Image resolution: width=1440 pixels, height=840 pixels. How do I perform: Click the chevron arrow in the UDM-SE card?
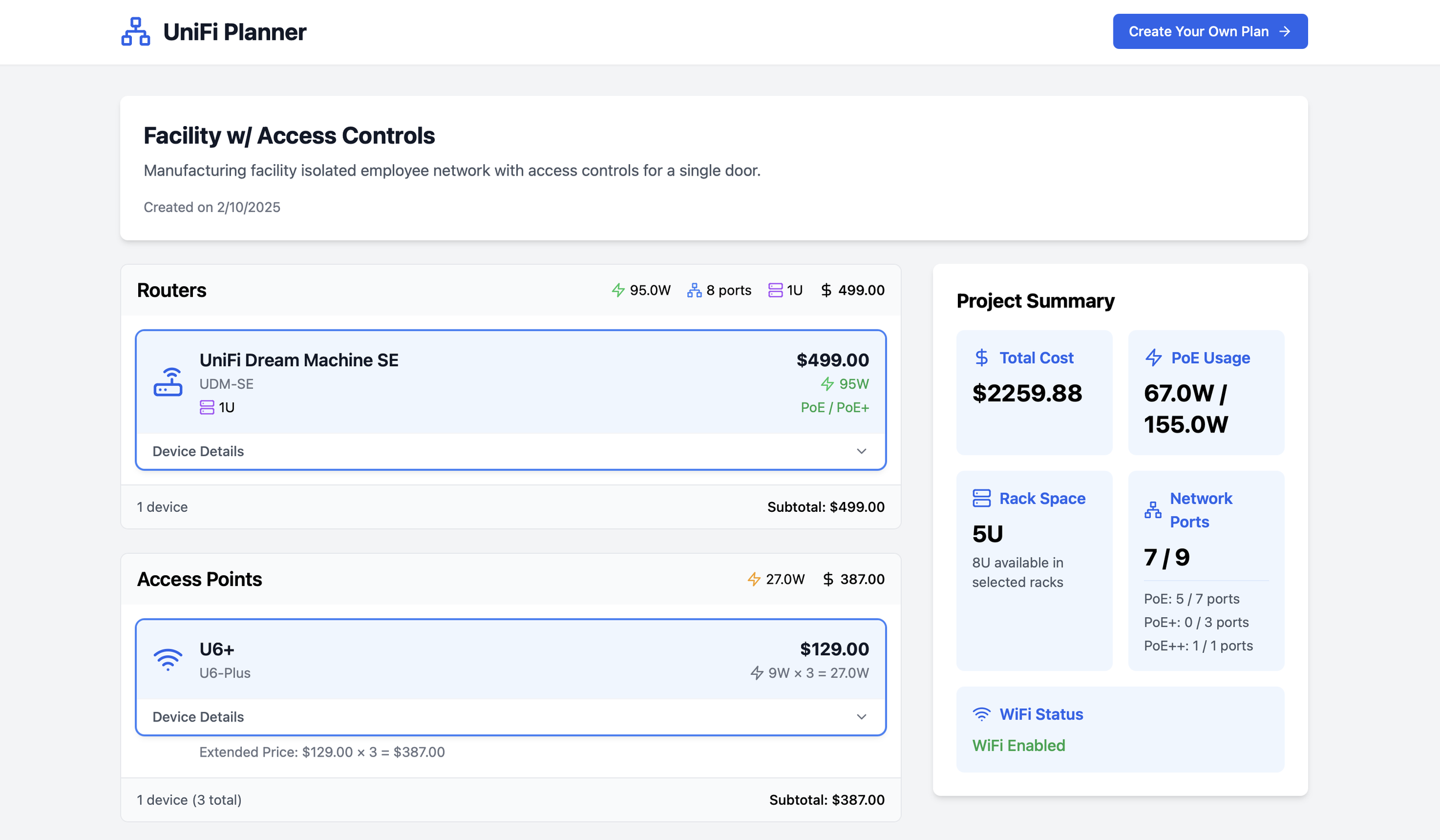click(861, 451)
